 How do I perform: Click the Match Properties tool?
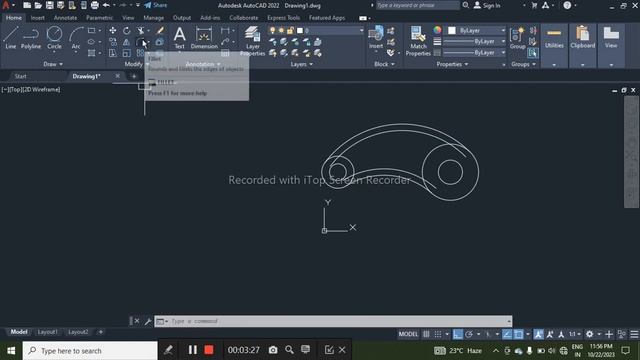coord(418,41)
